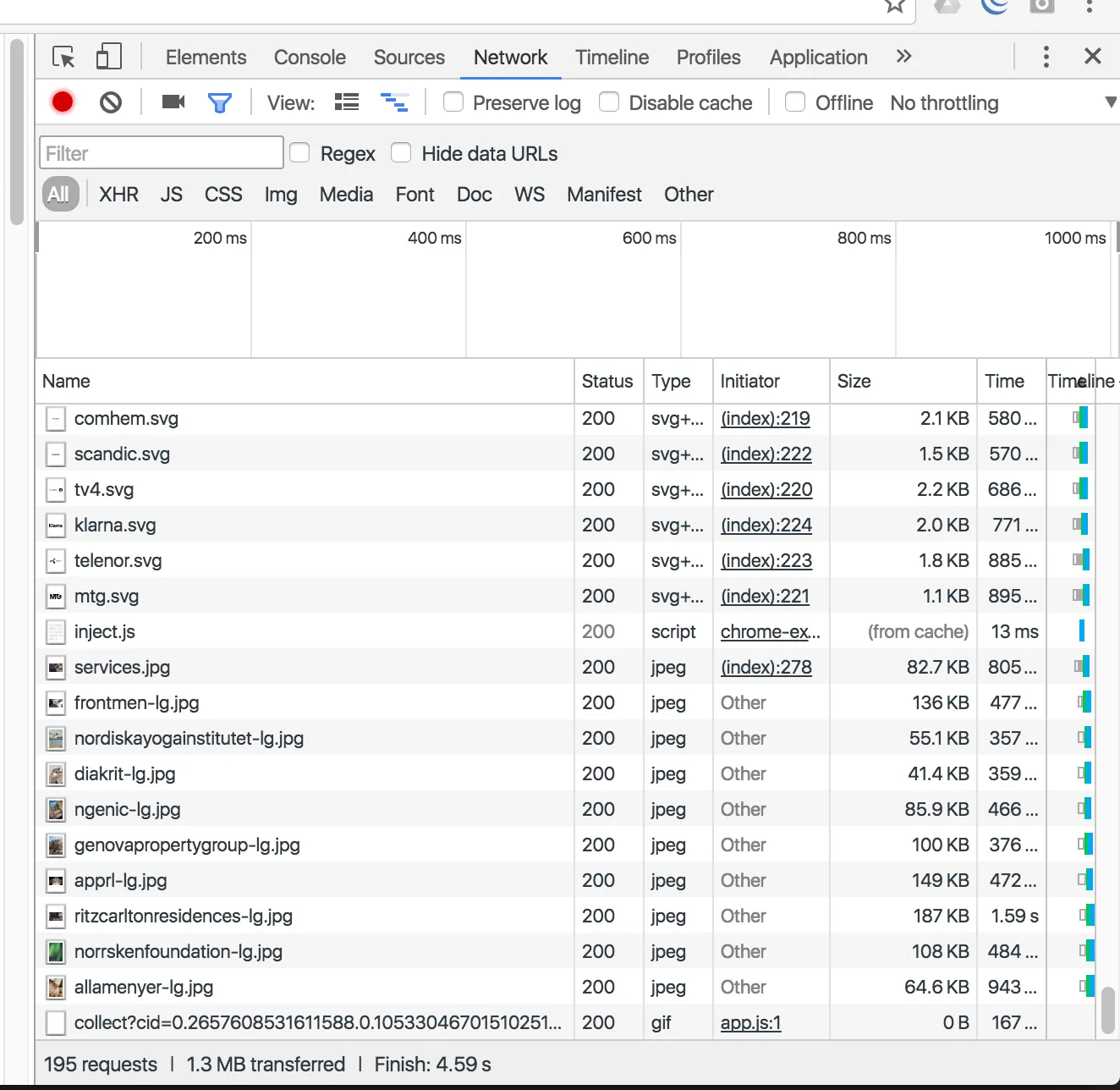
Task: Click the file icon beside inject.js
Action: (56, 631)
